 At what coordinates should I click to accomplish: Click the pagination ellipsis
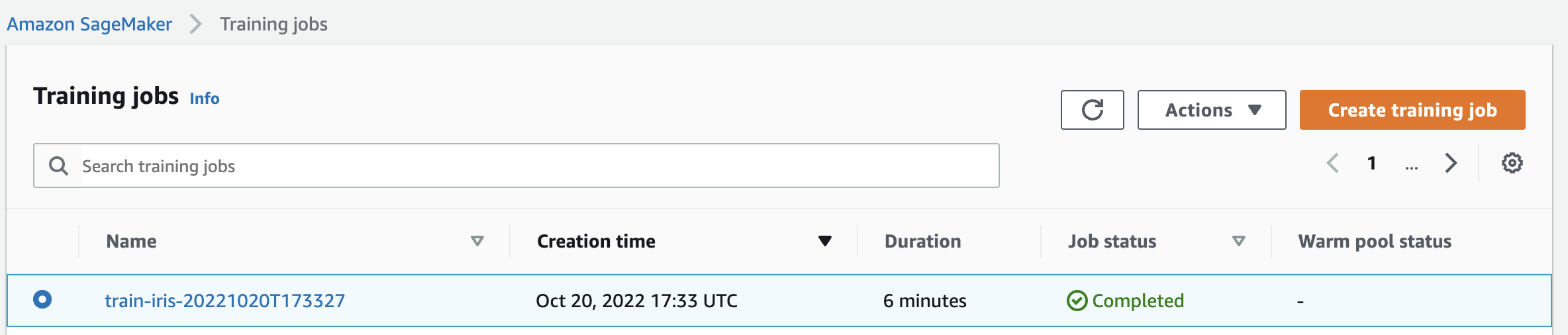coord(1411,164)
